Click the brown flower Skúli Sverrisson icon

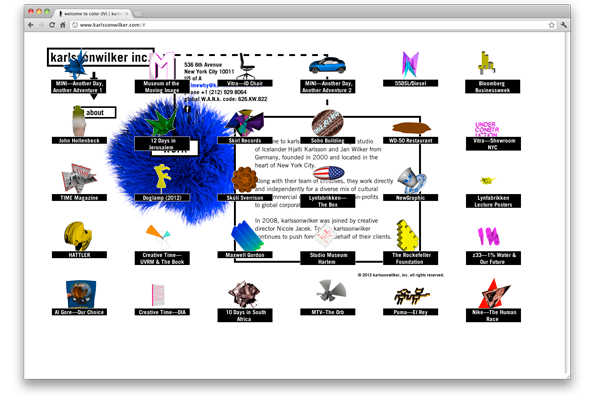[244, 179]
